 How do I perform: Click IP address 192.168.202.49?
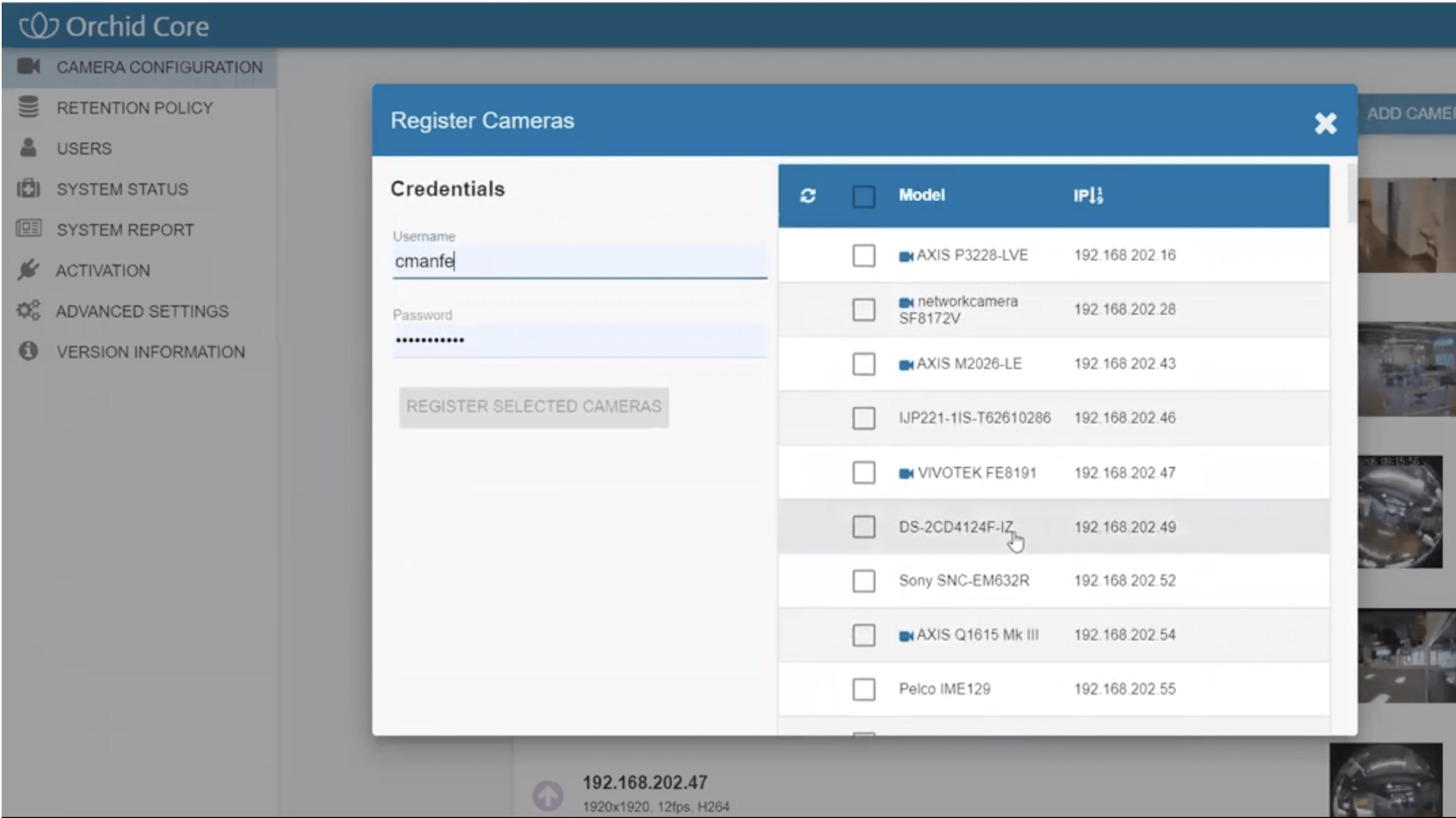1125,527
